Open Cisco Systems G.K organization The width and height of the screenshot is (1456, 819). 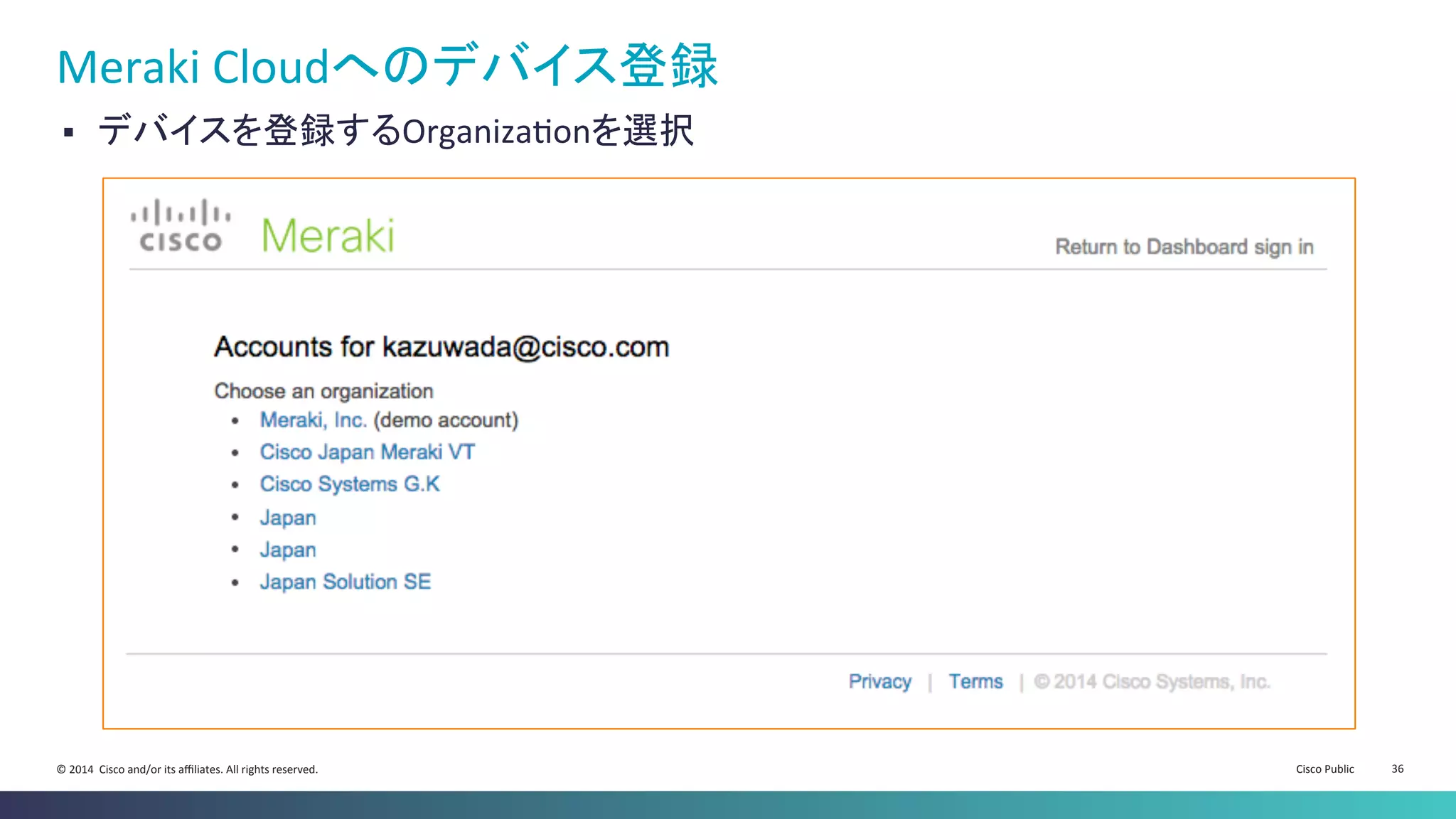pyautogui.click(x=350, y=484)
